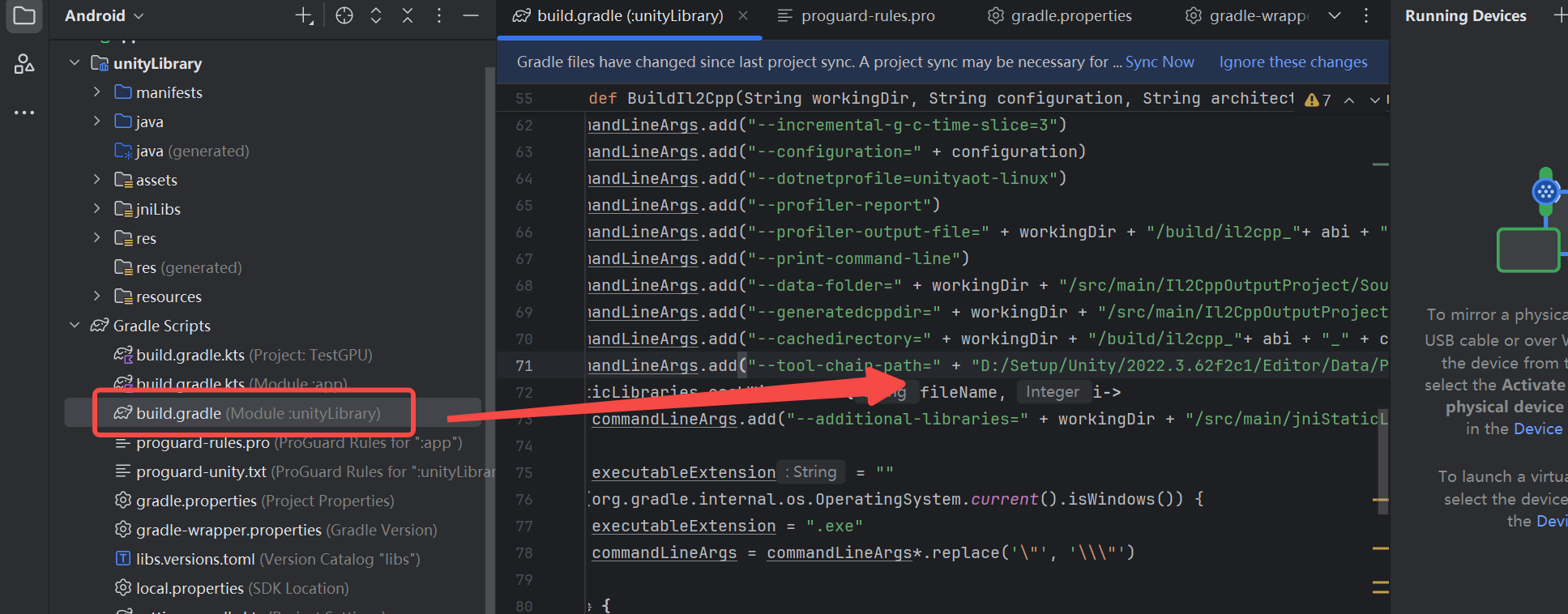Expand the assets folder
The height and width of the screenshot is (614, 1568).
pos(97,179)
